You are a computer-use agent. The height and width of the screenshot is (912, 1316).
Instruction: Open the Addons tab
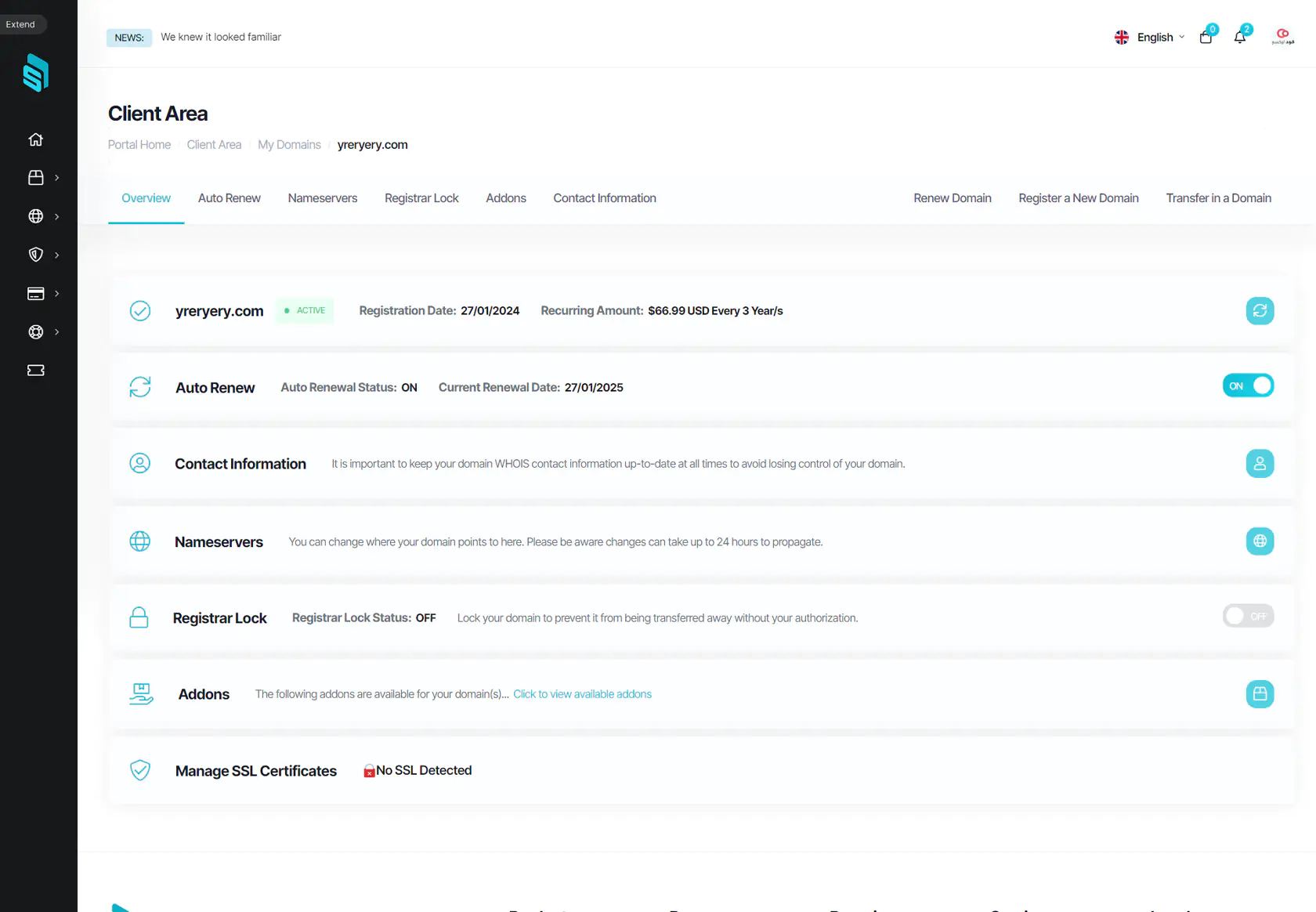tap(506, 198)
